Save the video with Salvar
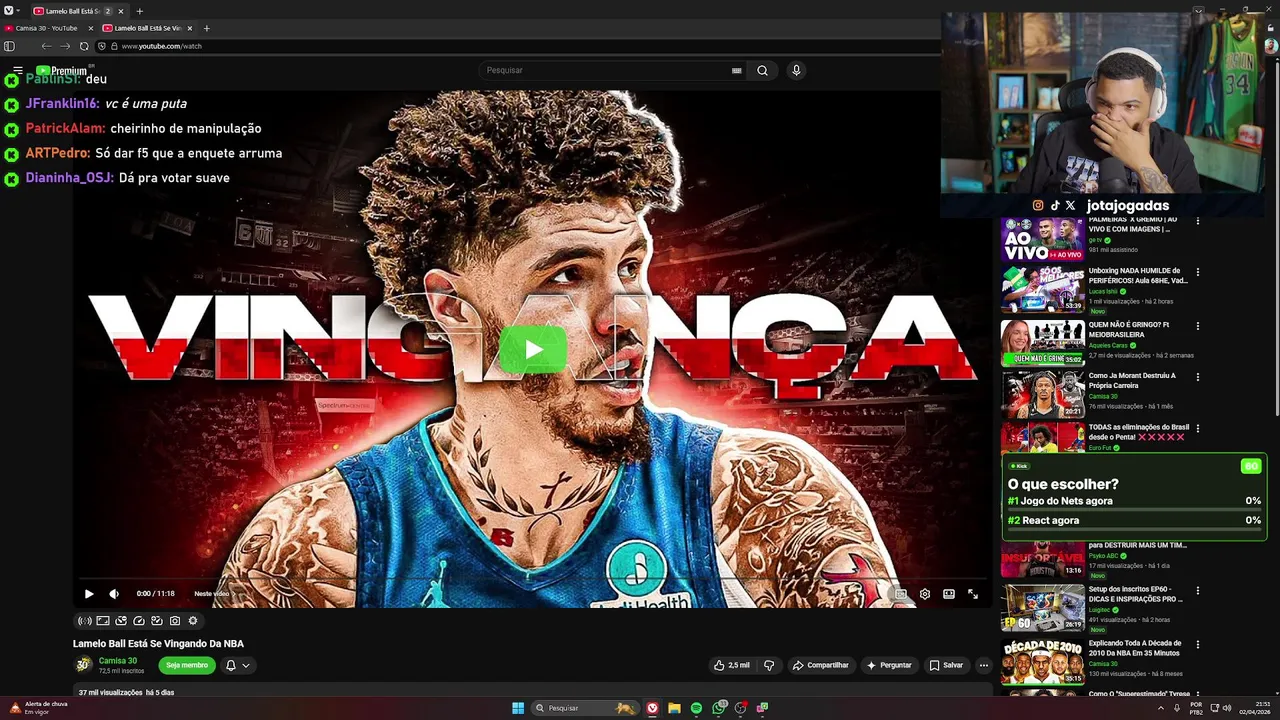Image resolution: width=1280 pixels, height=720 pixels. (x=946, y=665)
